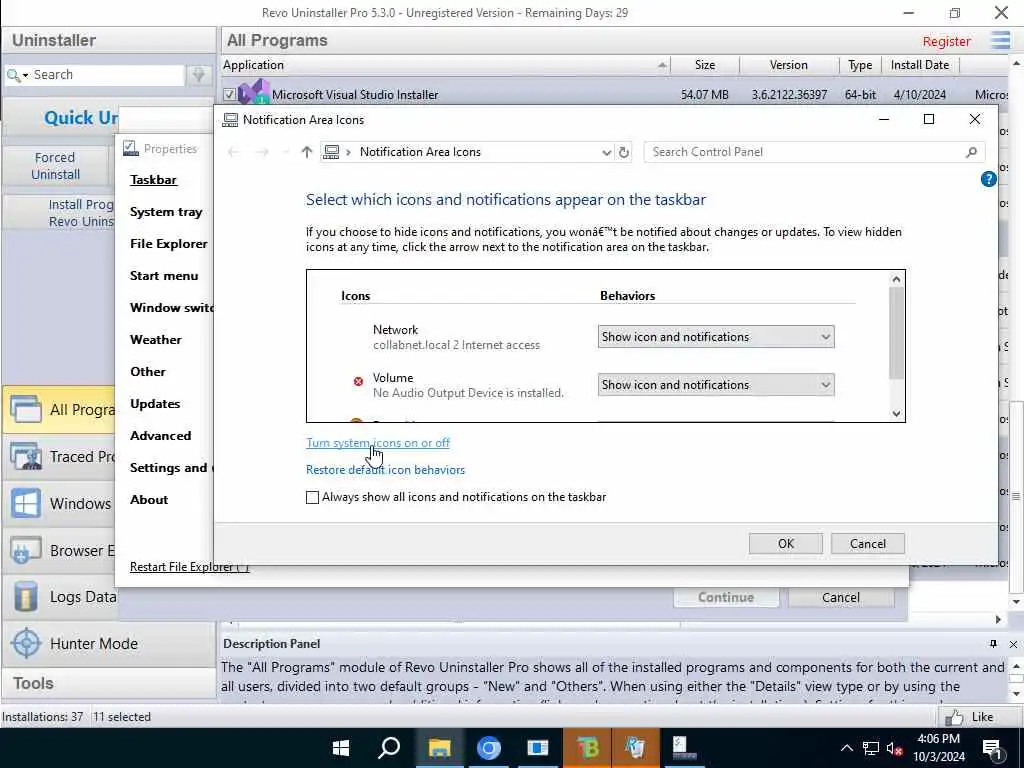Sort by Size column header

[705, 65]
